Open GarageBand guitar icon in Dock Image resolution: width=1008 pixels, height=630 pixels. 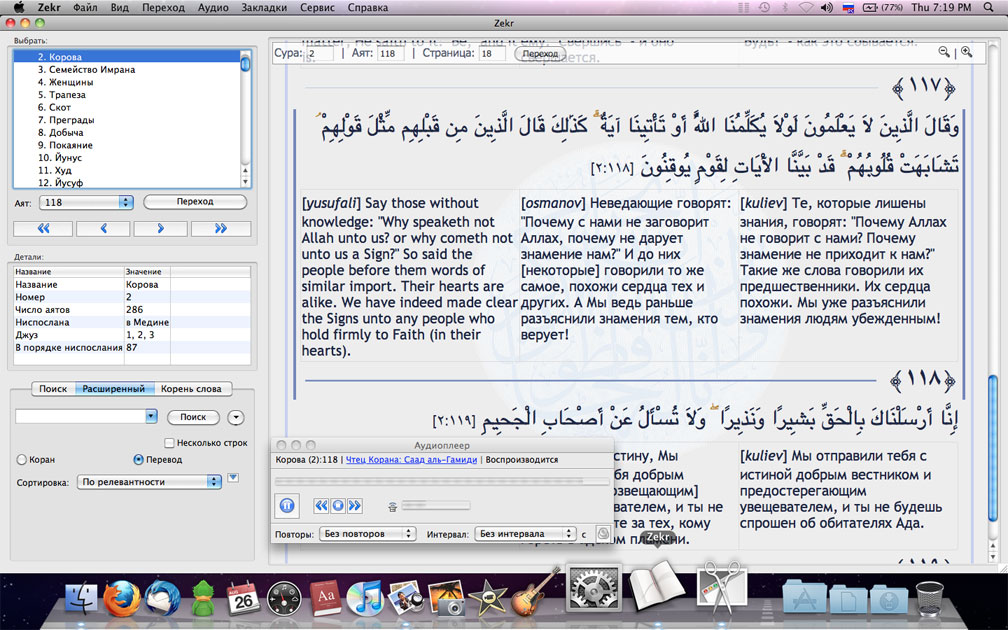tap(534, 593)
